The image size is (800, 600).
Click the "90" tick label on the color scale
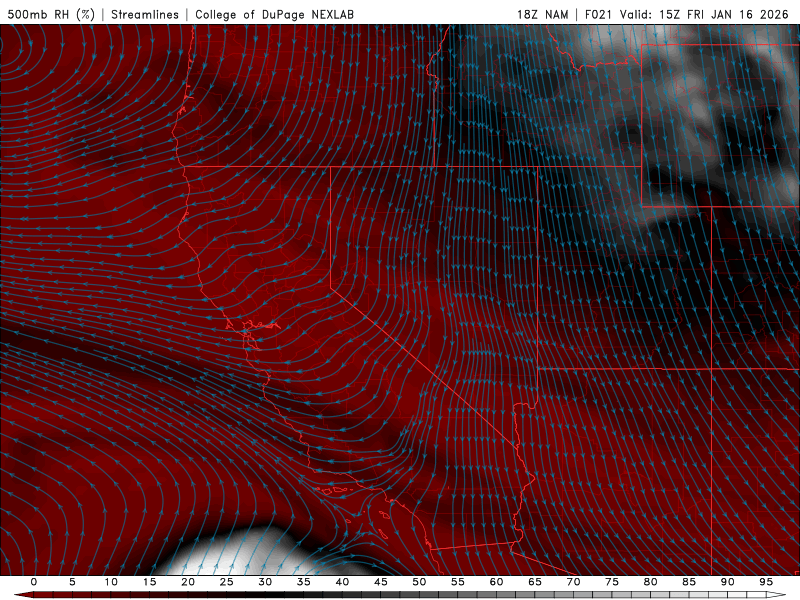728,582
